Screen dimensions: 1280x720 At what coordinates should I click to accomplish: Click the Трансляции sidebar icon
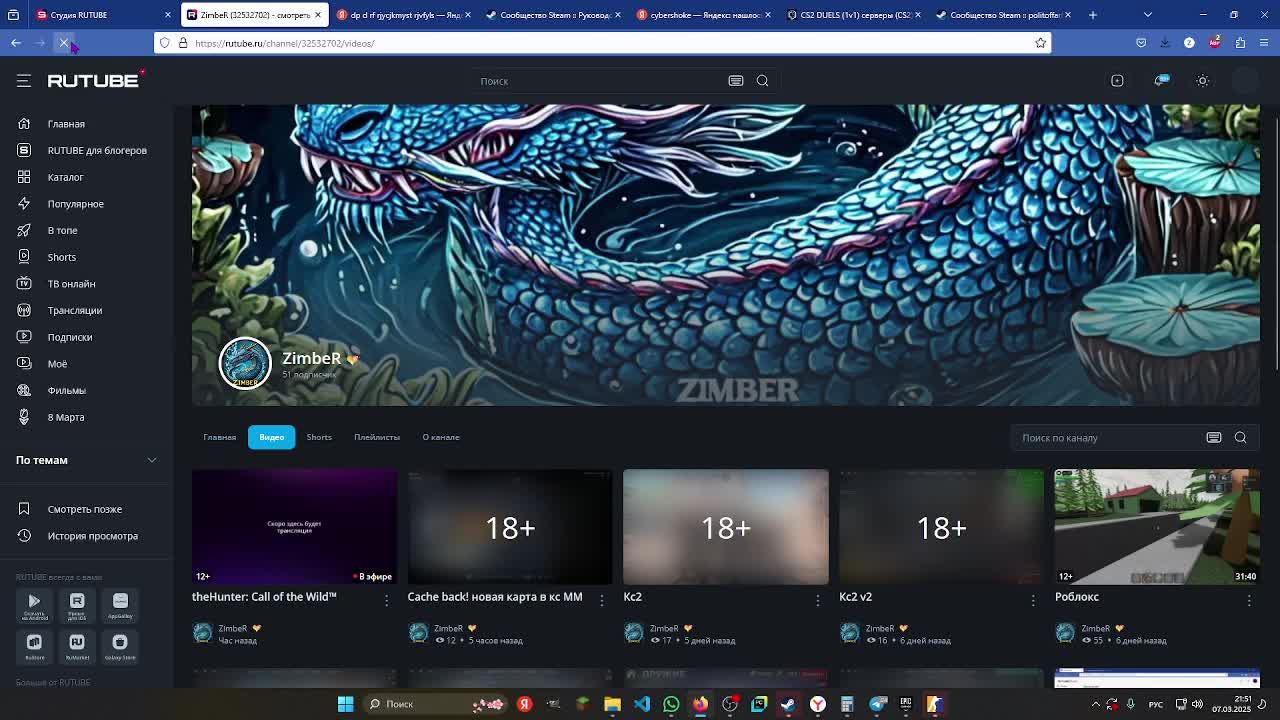click(x=24, y=310)
